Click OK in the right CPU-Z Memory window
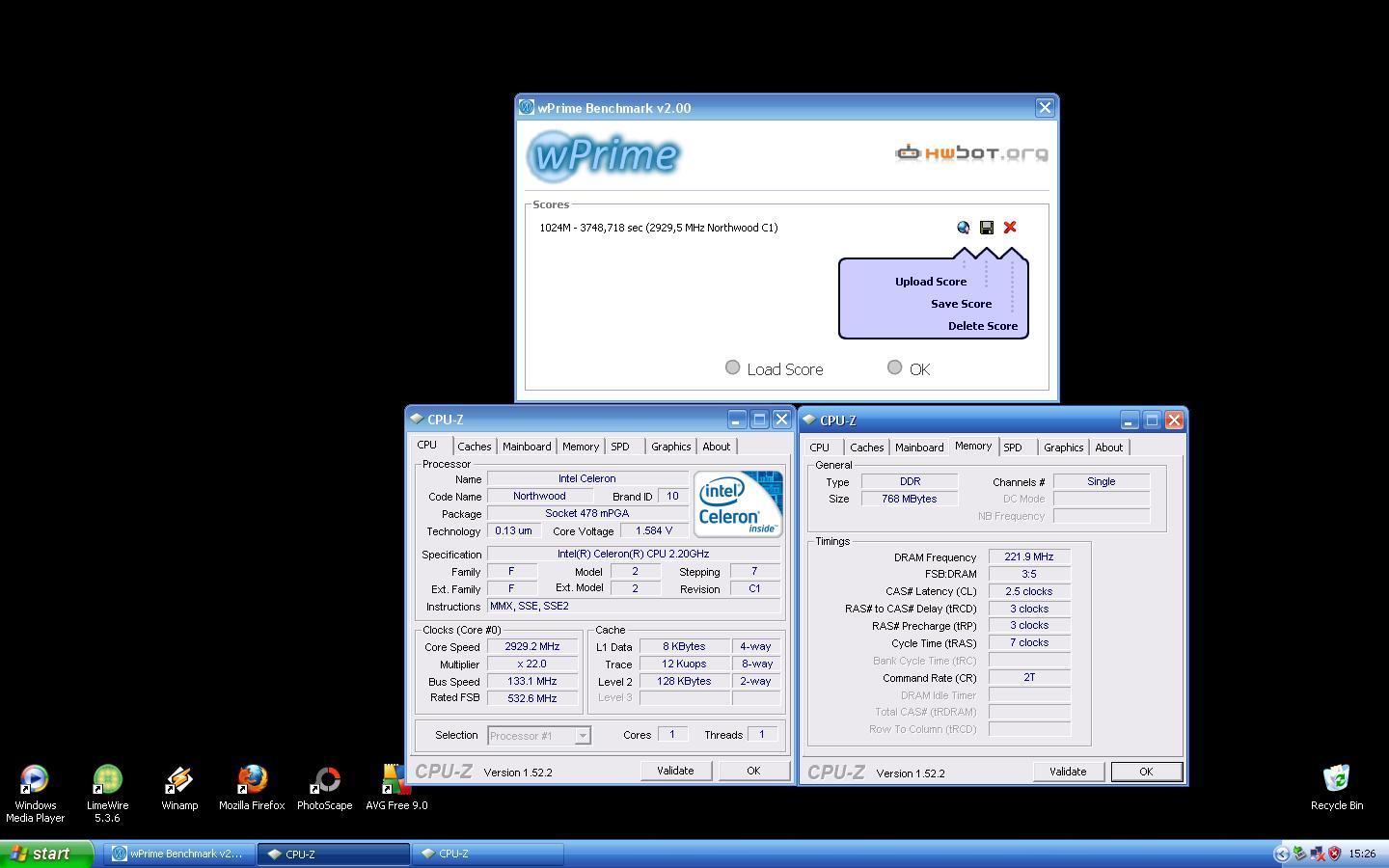The image size is (1389, 868). click(1146, 772)
